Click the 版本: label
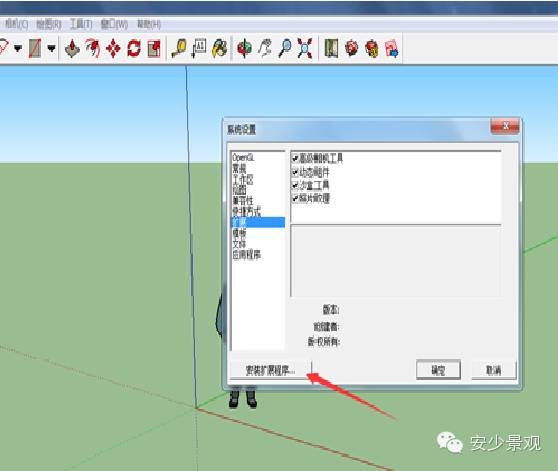This screenshot has height=471, width=558. 331,309
